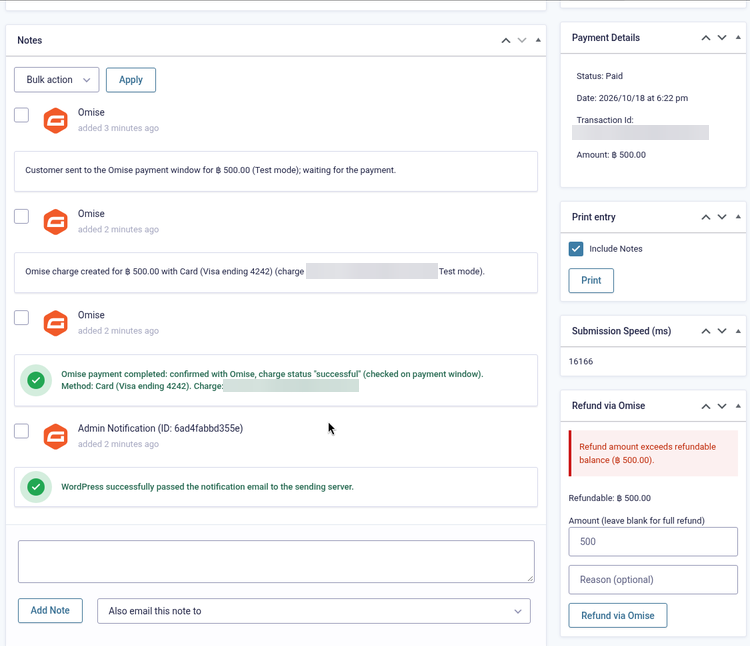
Task: Click the Print button
Action: pos(591,280)
